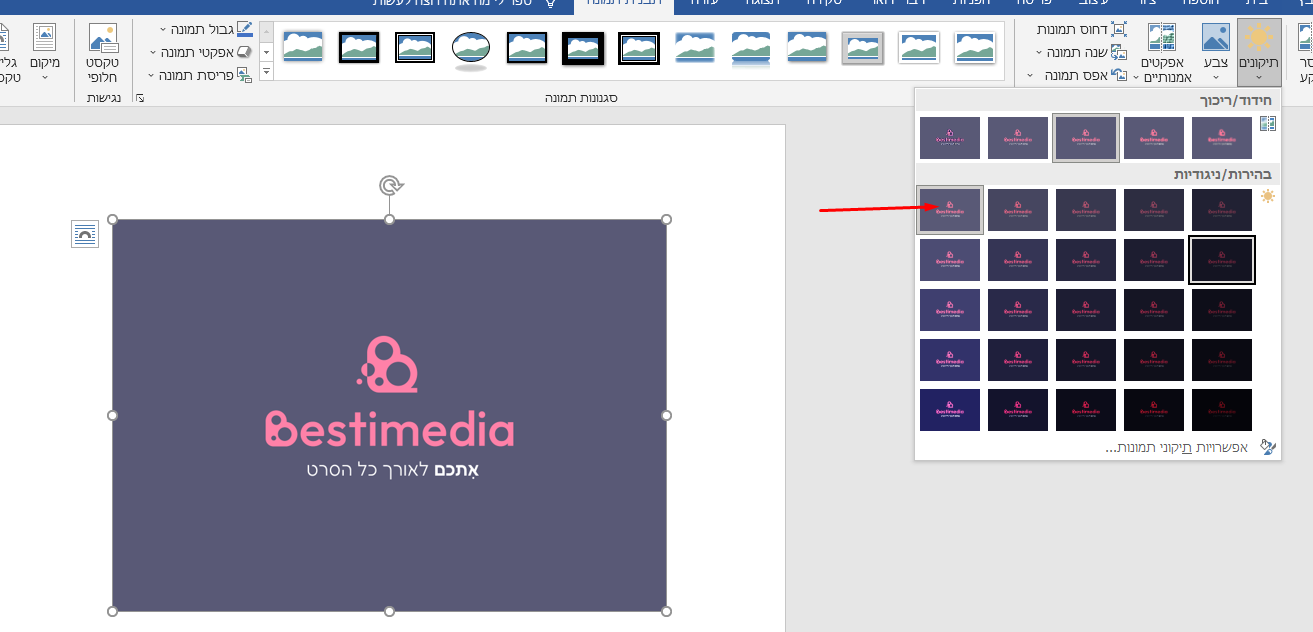
Task: Move picture styles gallery down one row
Action: click(266, 51)
